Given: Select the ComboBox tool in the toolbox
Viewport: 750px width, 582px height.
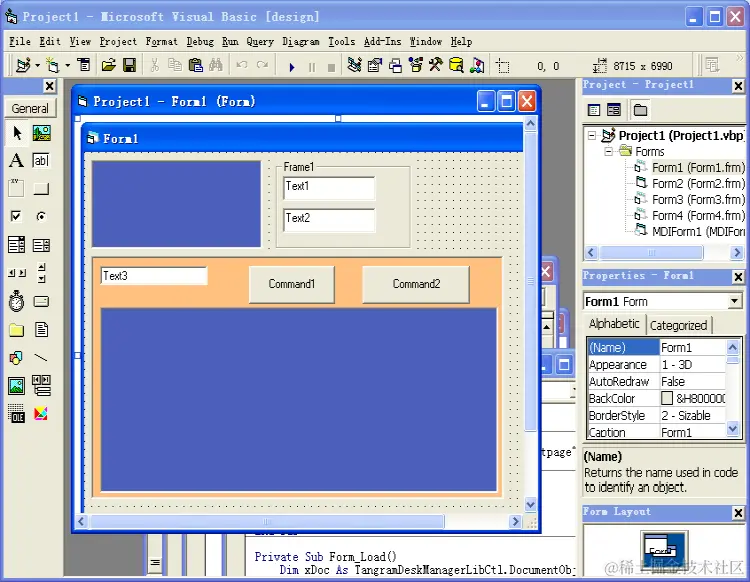Looking at the screenshot, I should click(x=17, y=245).
